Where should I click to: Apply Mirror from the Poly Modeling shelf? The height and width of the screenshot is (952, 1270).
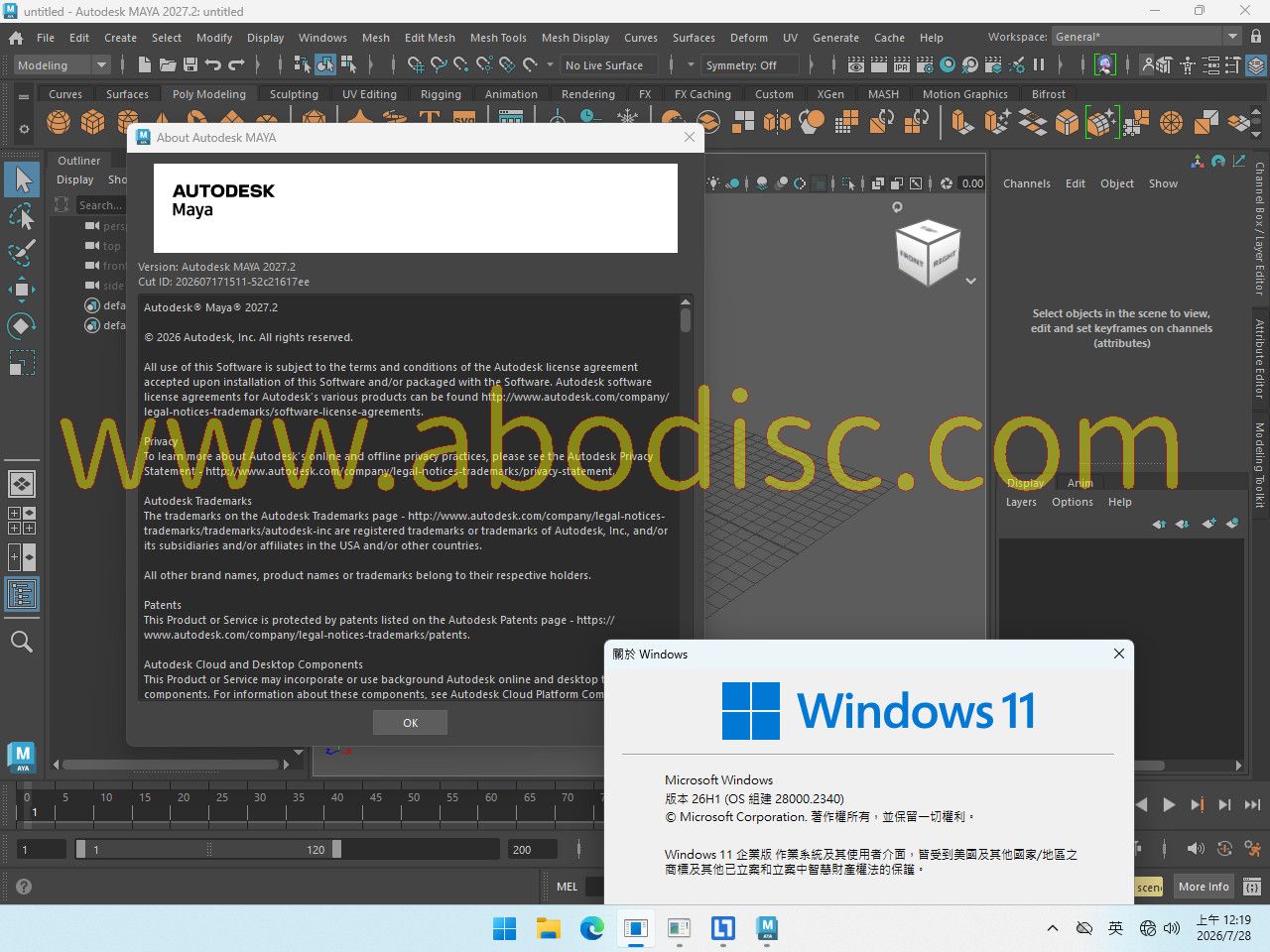coord(777,122)
